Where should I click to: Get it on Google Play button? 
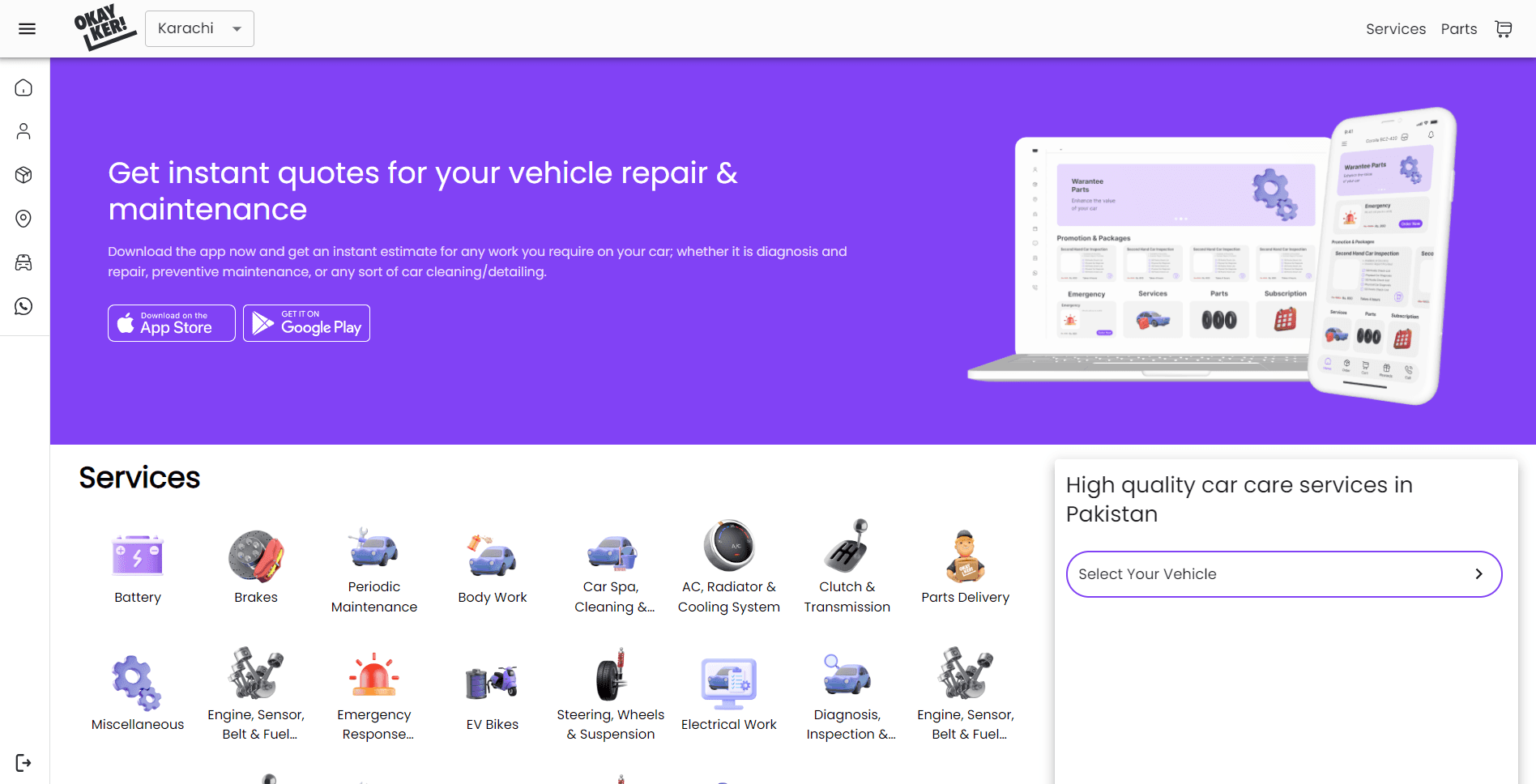pos(306,323)
